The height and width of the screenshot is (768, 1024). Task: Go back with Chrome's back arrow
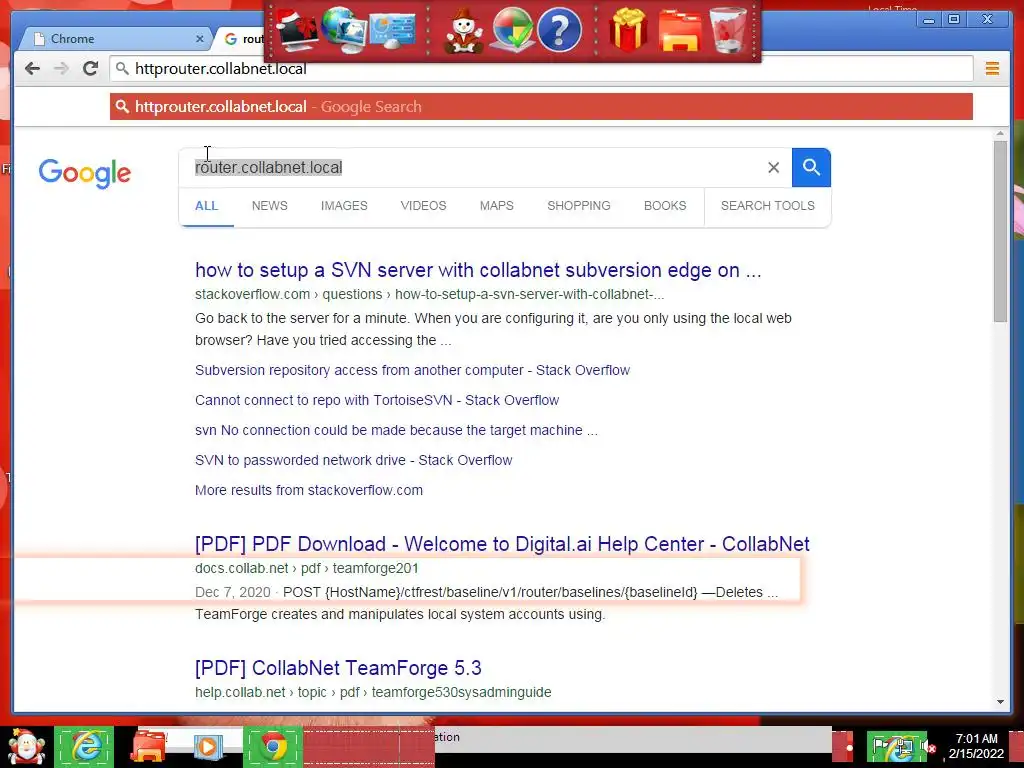[x=32, y=69]
